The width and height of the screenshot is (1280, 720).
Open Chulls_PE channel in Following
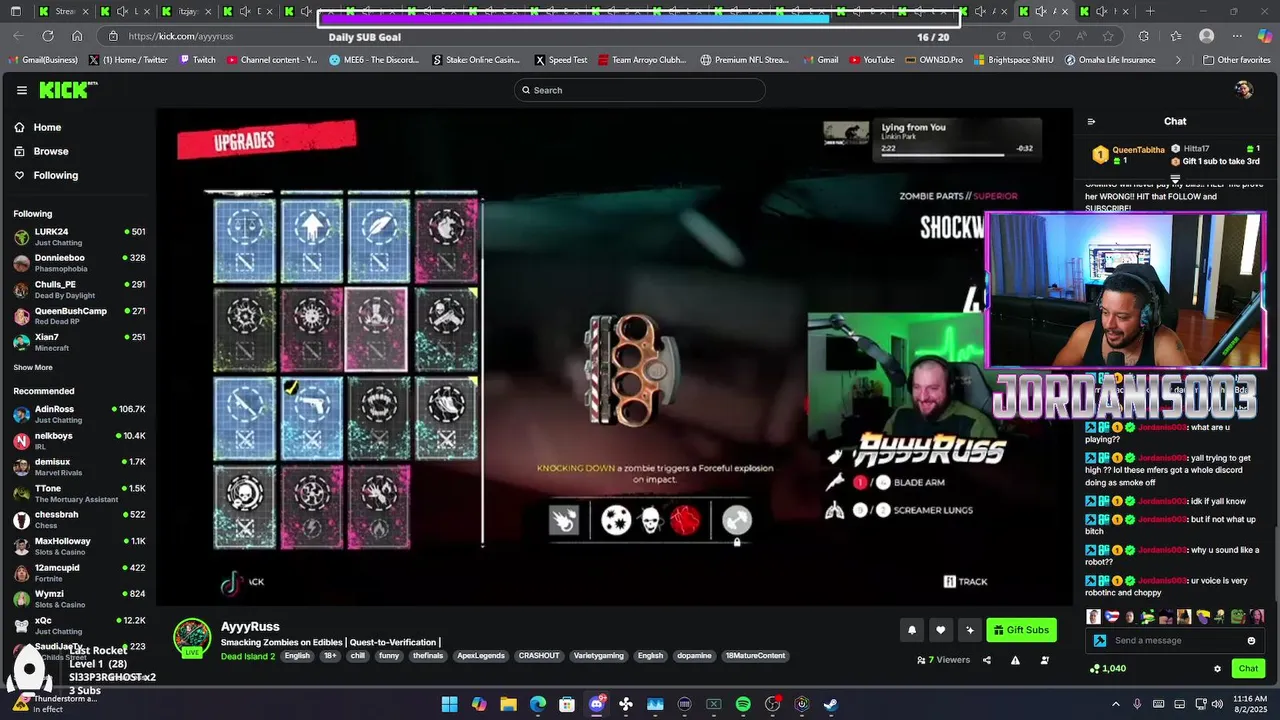pos(78,289)
